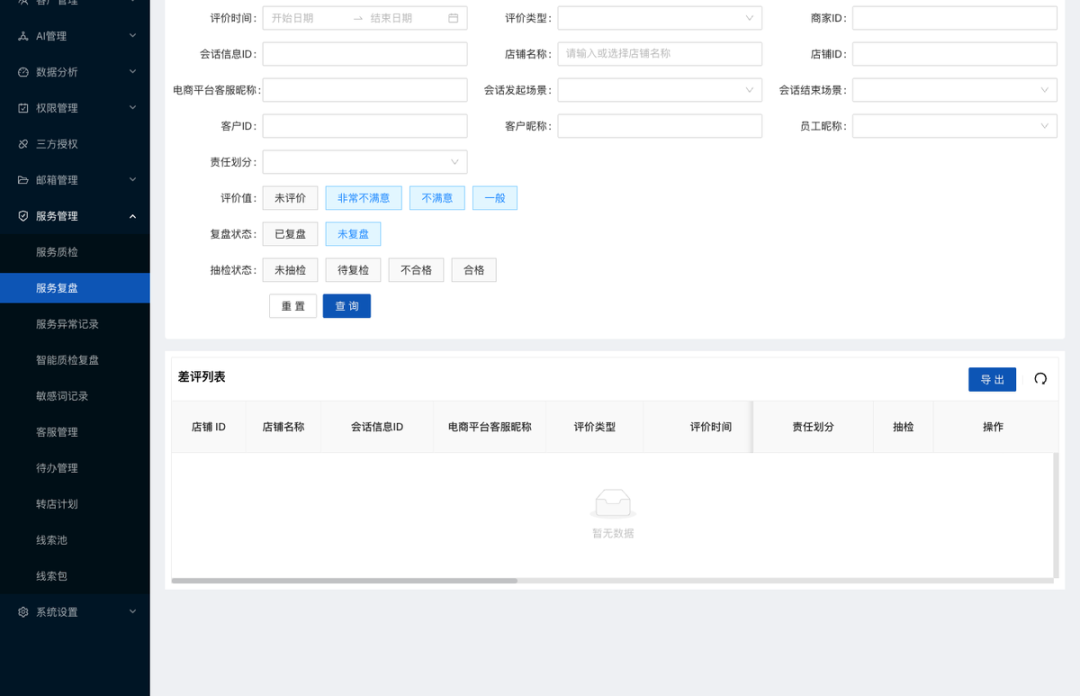Click the 店铺ID input field
The image size is (1080, 696).
click(x=955, y=54)
